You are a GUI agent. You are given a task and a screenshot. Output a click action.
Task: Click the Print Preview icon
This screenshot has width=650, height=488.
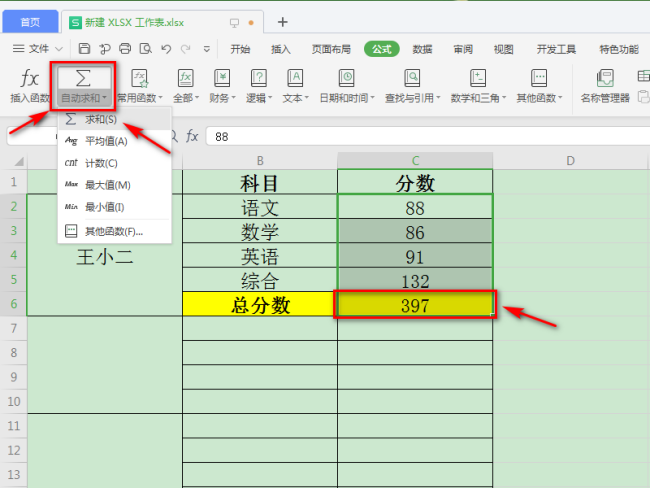pyautogui.click(x=146, y=49)
